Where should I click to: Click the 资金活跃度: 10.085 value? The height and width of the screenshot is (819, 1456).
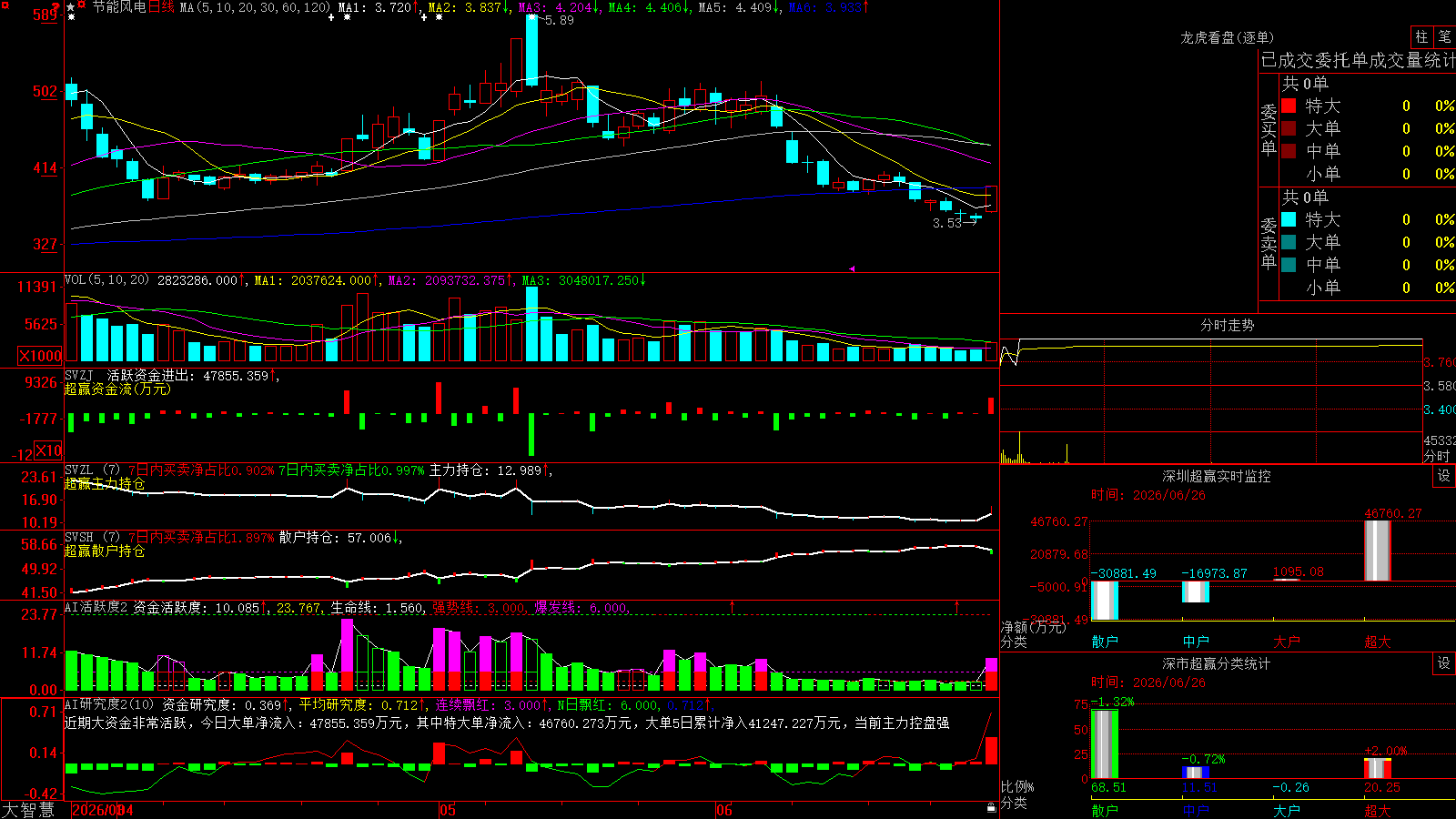(197, 608)
